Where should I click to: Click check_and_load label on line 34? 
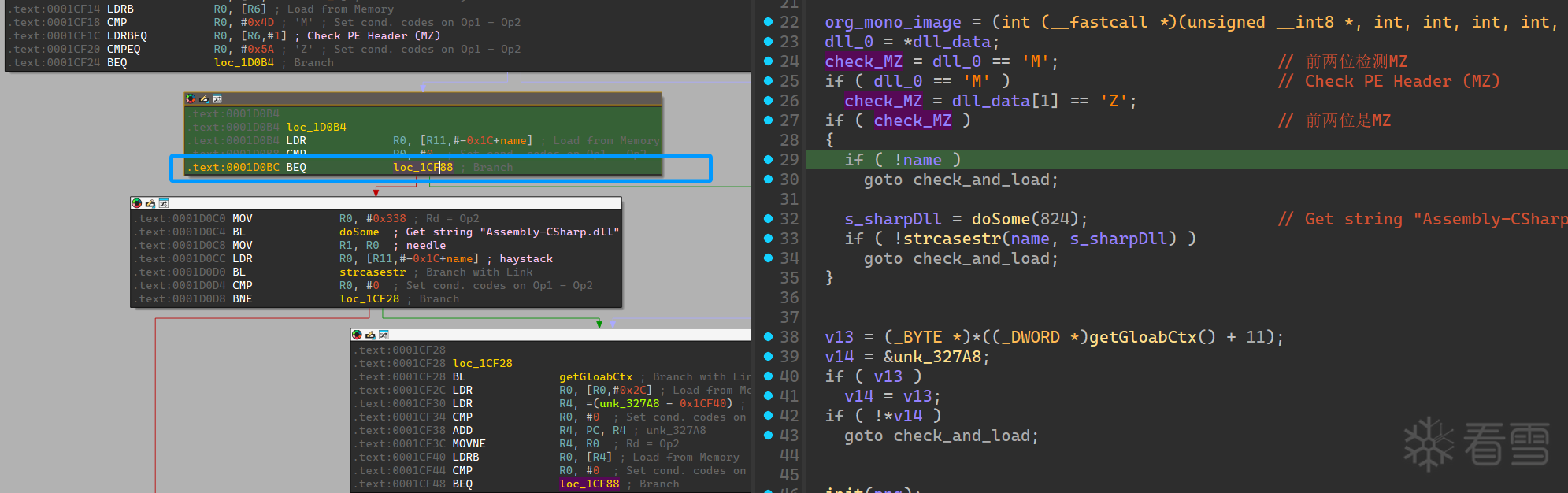(981, 258)
